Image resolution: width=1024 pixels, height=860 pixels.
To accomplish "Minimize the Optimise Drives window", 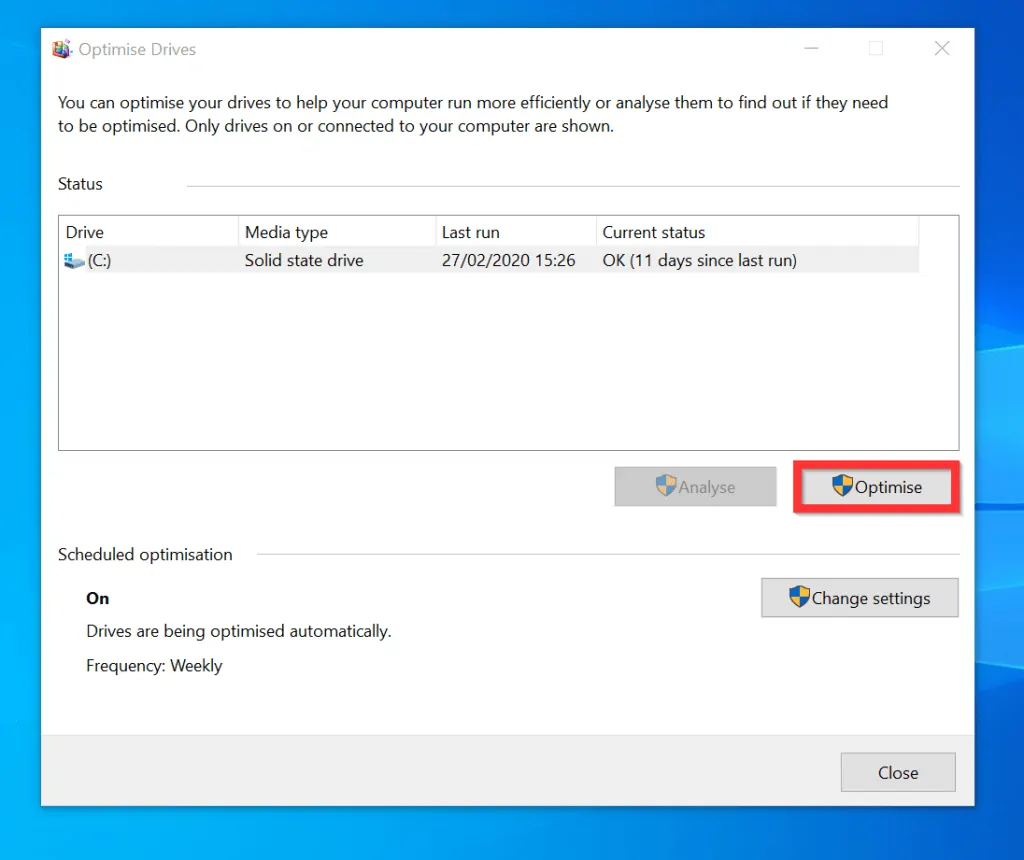I will 810,48.
